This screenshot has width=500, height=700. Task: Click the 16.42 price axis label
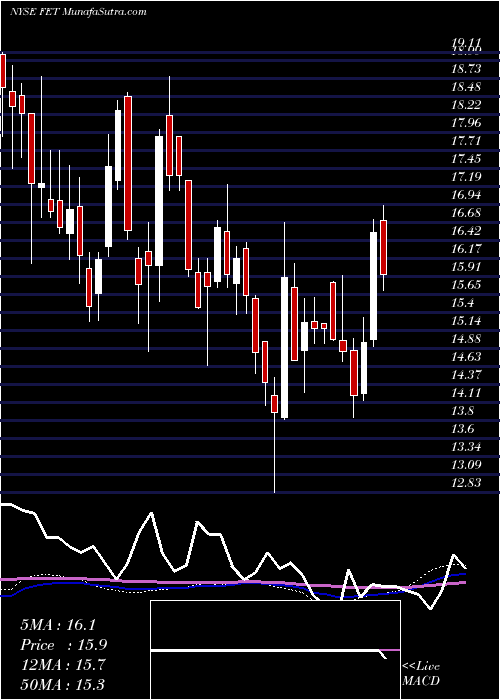(466, 230)
